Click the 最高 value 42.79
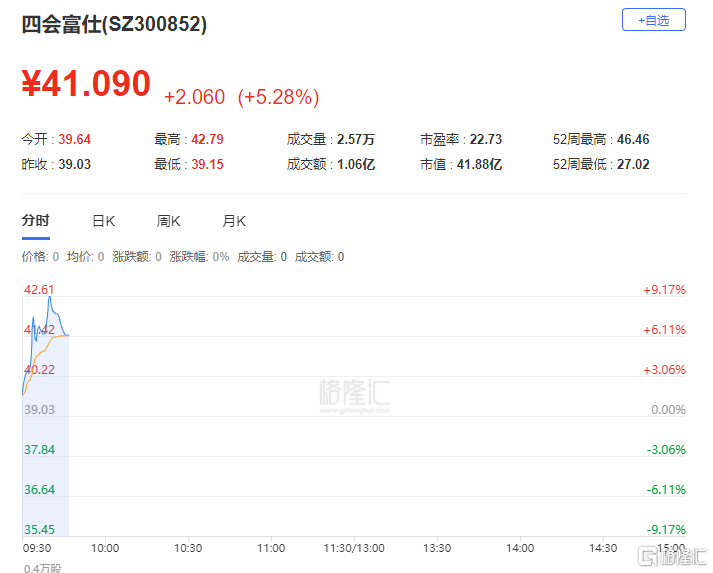The image size is (713, 573). [x=207, y=139]
